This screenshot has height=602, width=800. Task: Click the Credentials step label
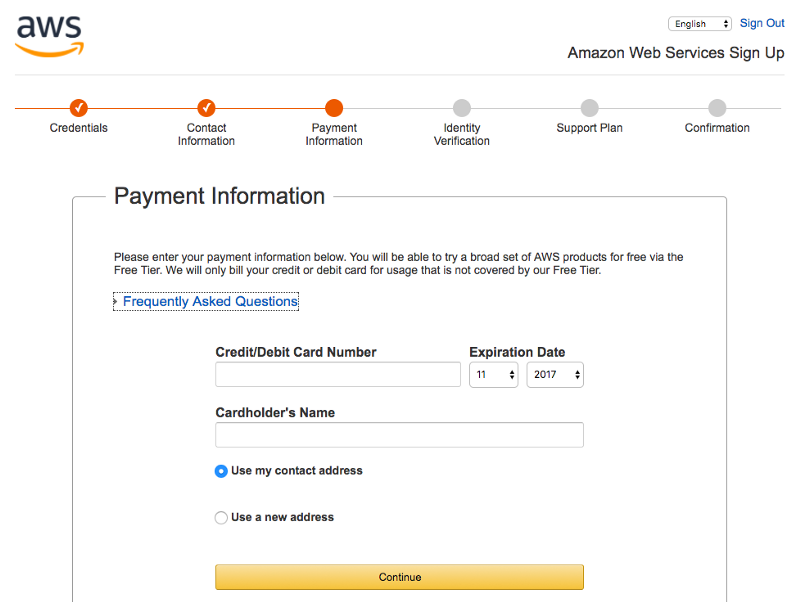click(79, 128)
